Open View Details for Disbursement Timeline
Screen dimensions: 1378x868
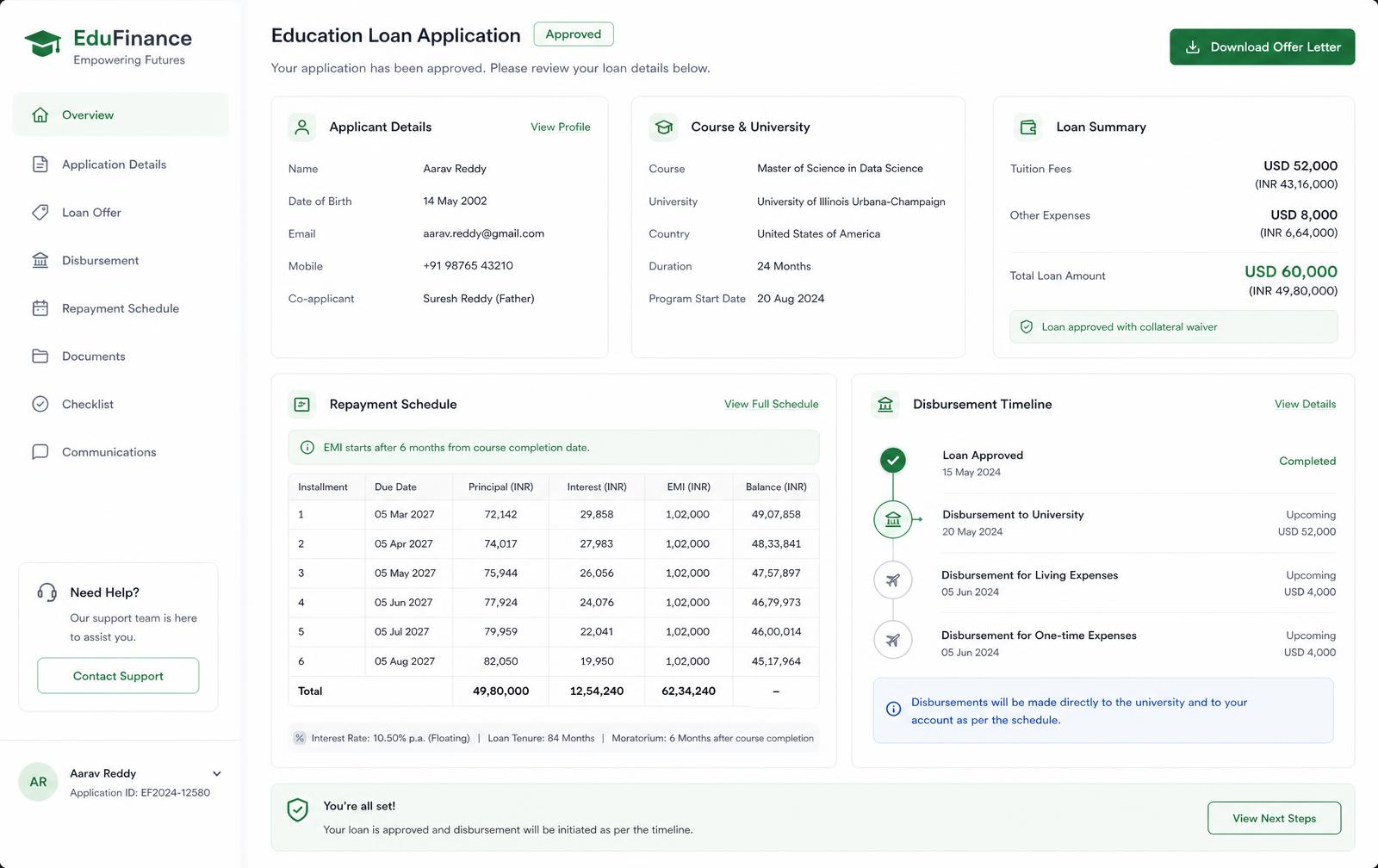point(1306,404)
